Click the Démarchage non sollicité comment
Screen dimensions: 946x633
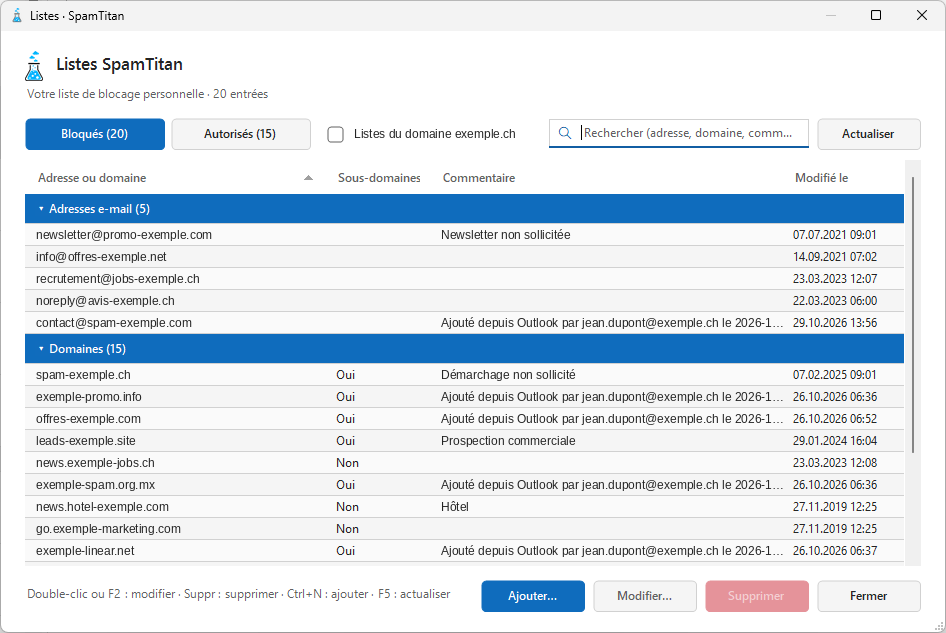[508, 375]
